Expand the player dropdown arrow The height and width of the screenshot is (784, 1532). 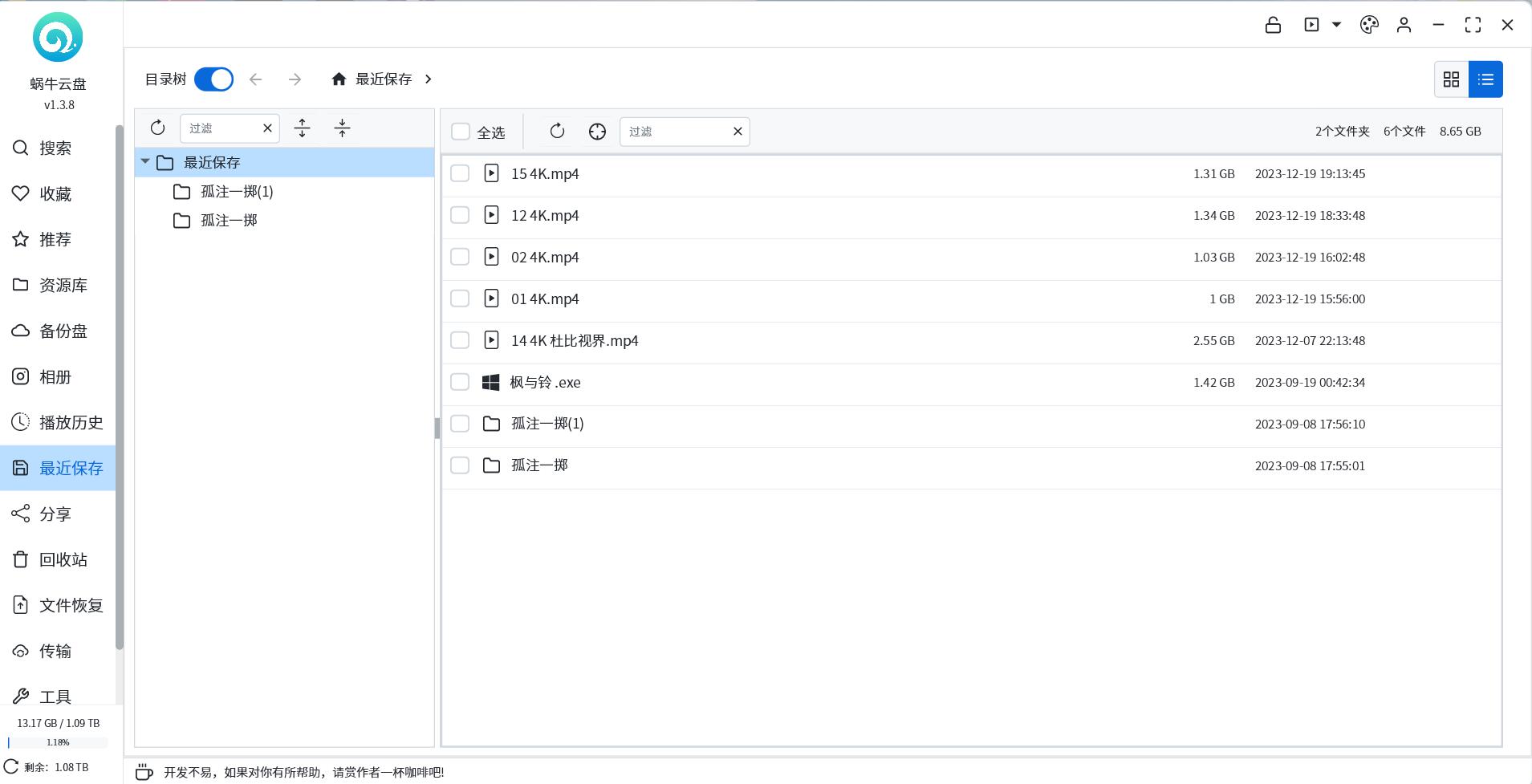(x=1336, y=25)
